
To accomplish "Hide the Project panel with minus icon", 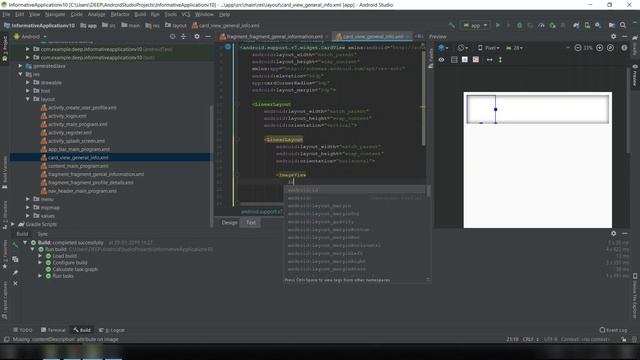I will (208, 36).
